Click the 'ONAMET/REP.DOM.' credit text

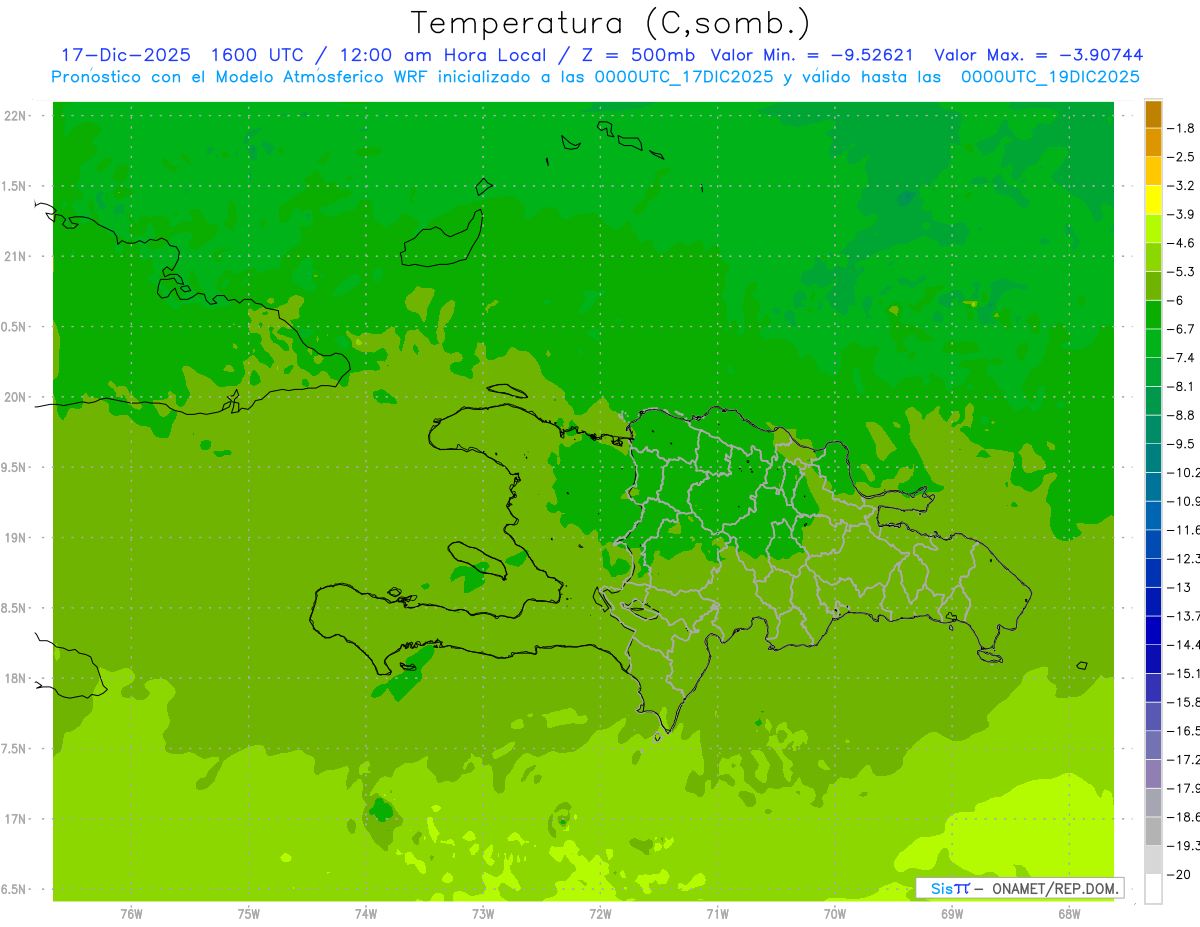click(1055, 888)
